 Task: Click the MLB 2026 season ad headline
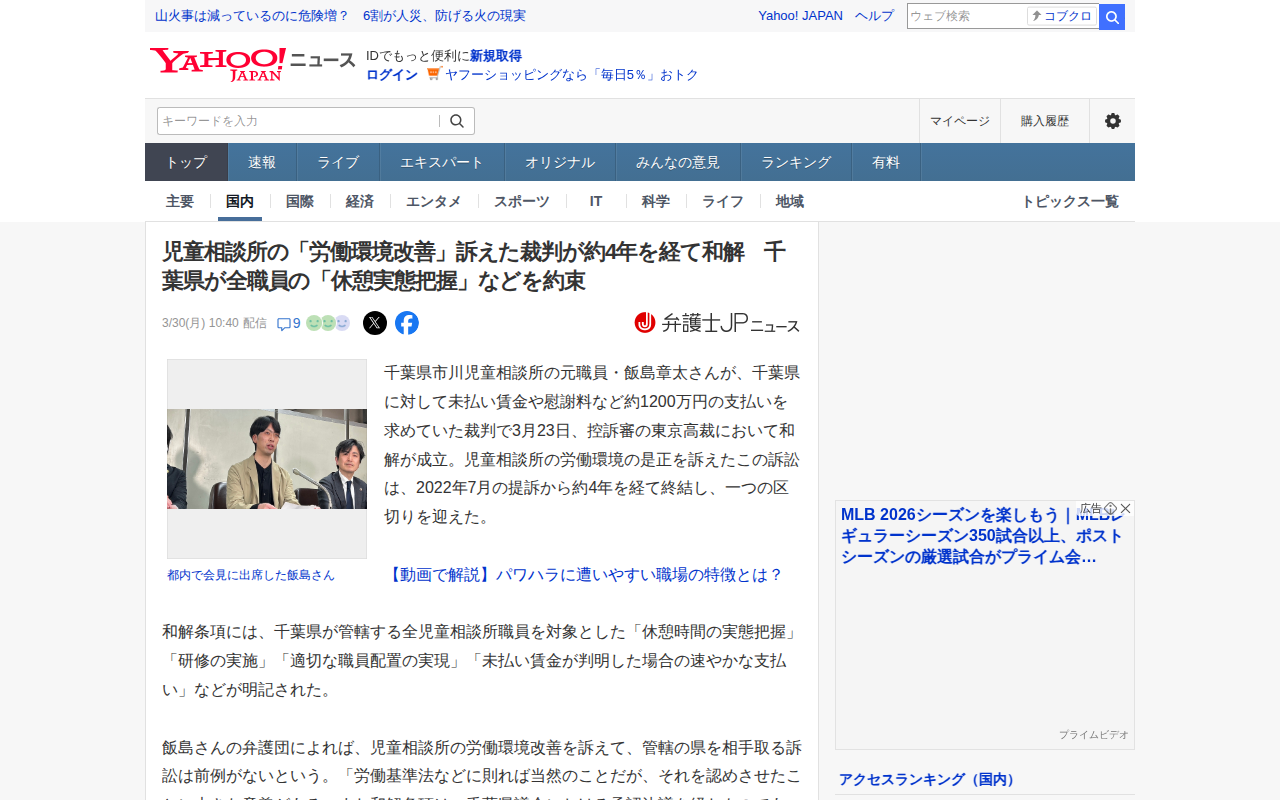(982, 536)
